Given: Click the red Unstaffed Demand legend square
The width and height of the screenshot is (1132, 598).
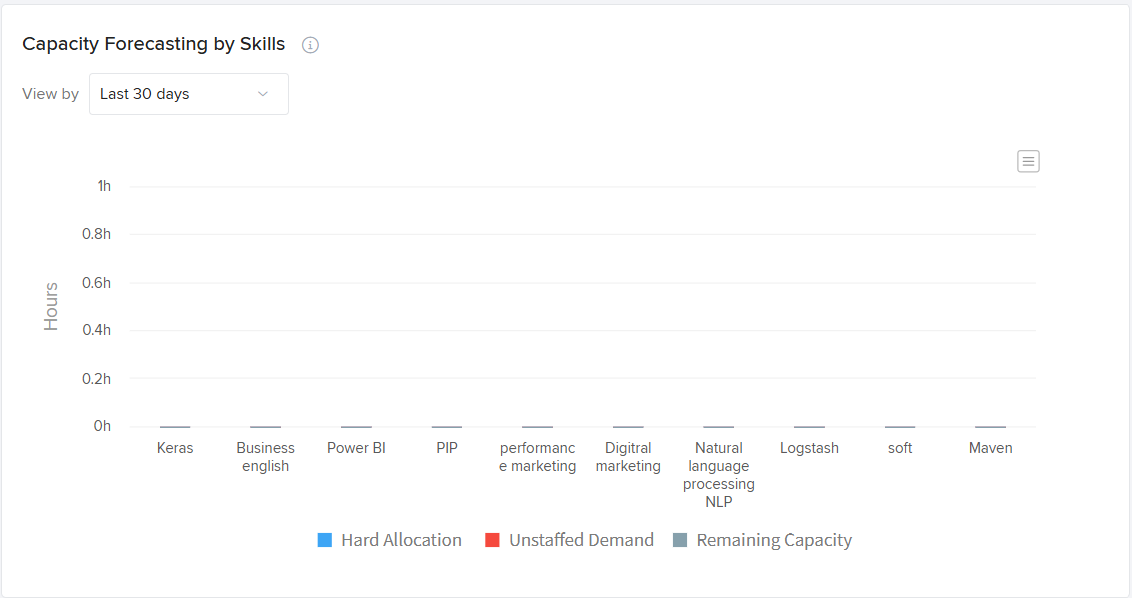Looking at the screenshot, I should [x=492, y=540].
